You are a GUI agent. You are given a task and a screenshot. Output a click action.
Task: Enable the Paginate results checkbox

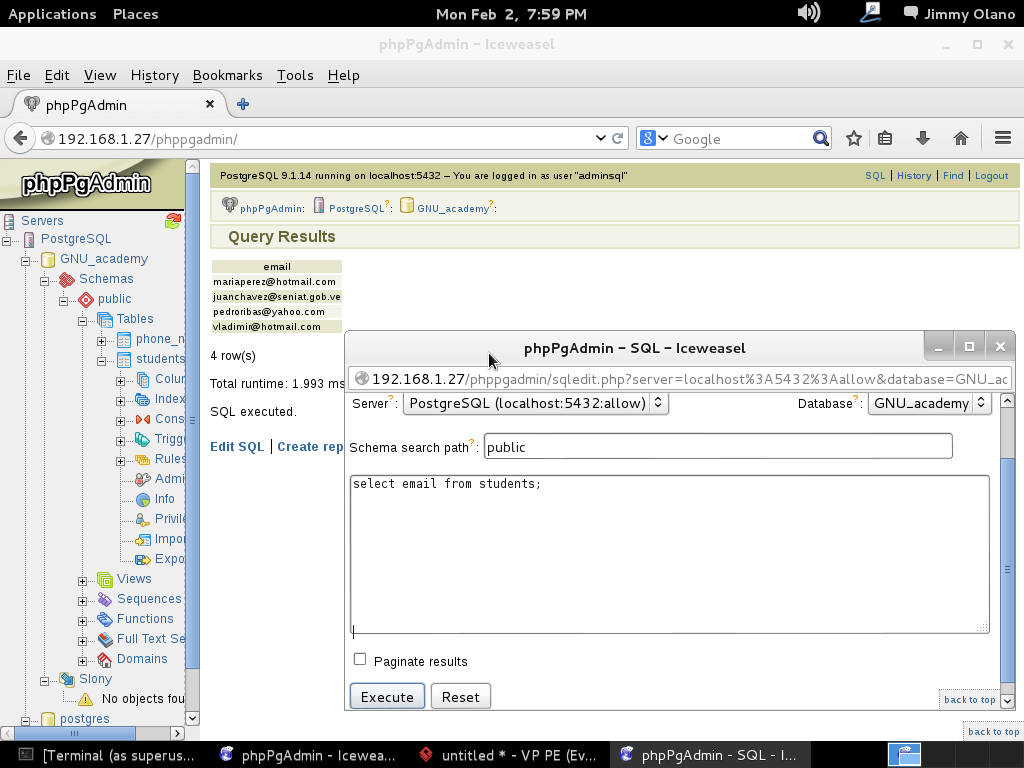(x=360, y=660)
